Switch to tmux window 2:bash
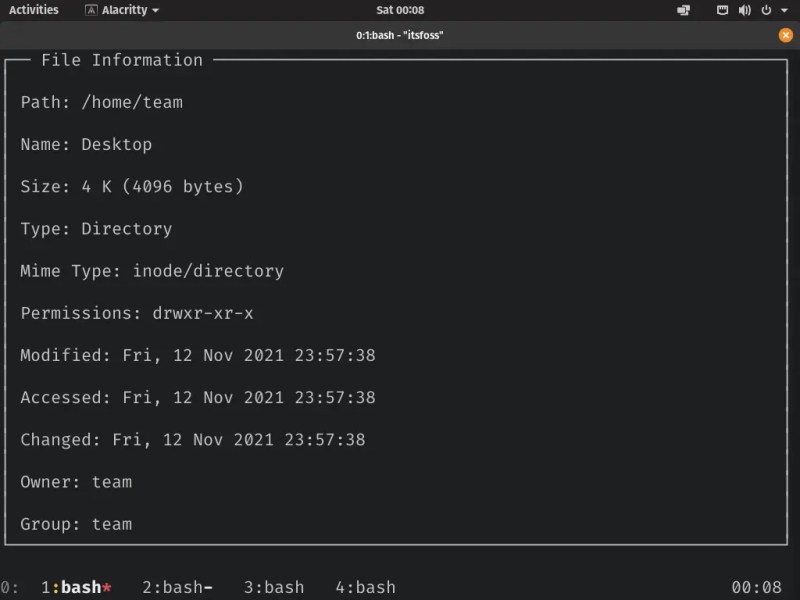The image size is (800, 600). [x=177, y=587]
